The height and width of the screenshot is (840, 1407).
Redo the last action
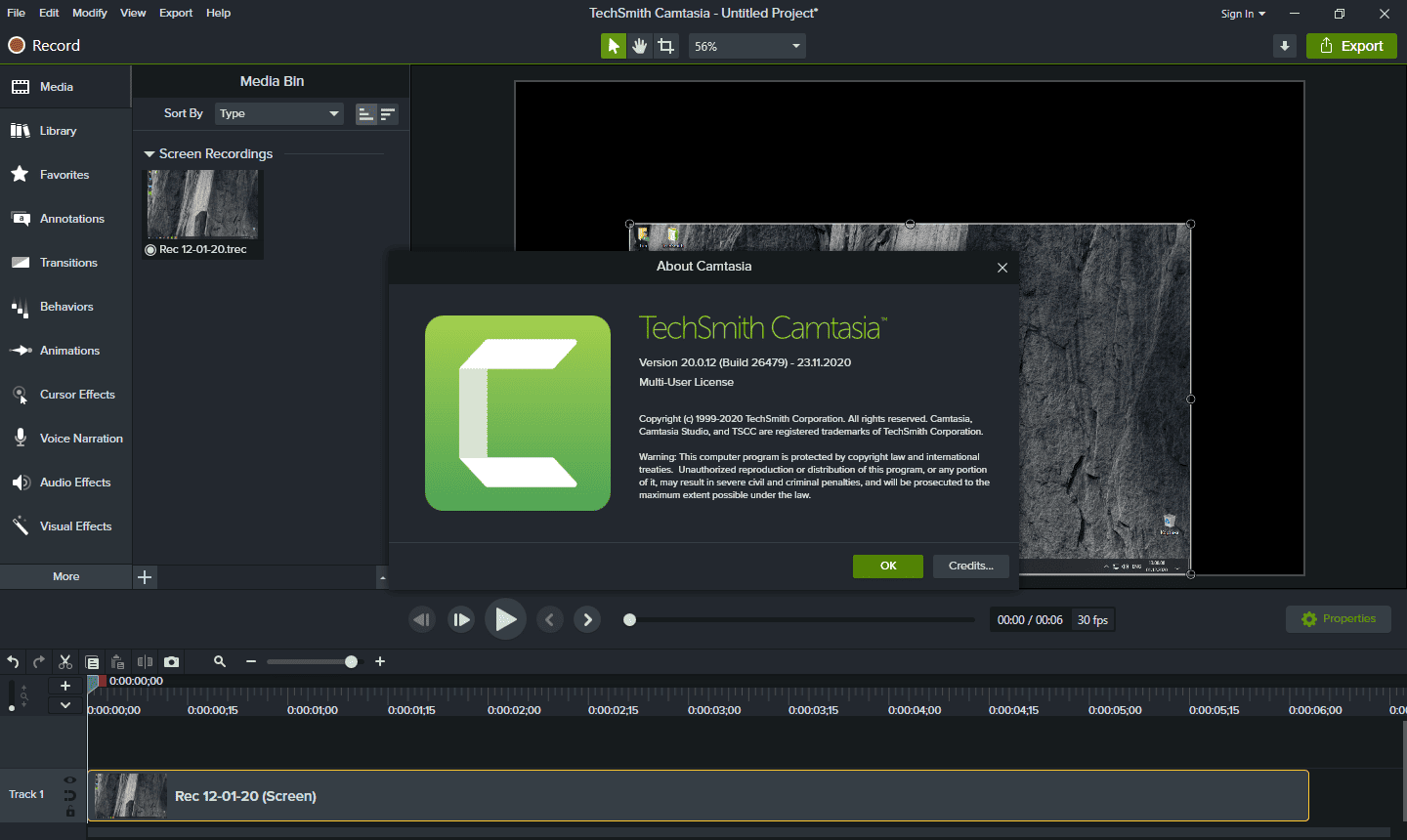point(39,662)
